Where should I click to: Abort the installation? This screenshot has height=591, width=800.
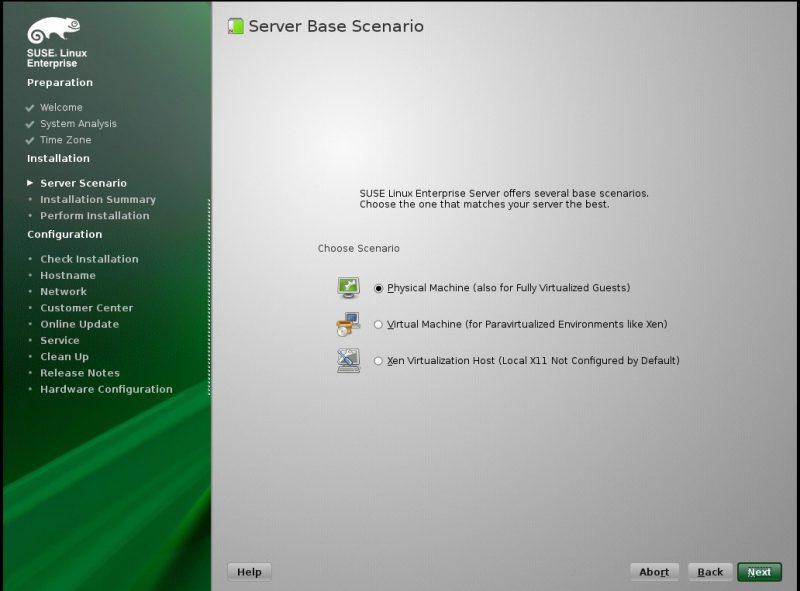pos(654,572)
